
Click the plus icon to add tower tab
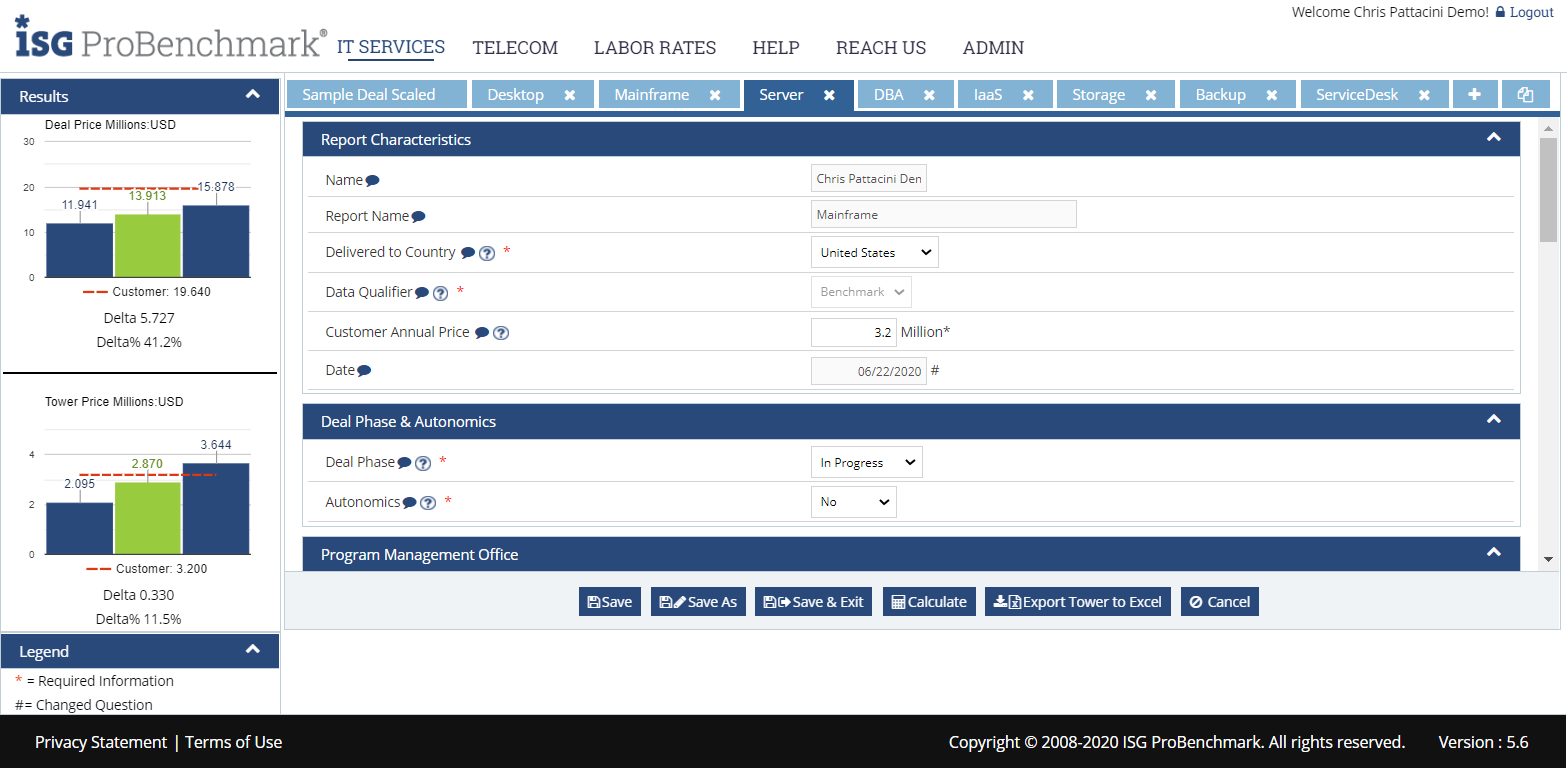click(1474, 94)
